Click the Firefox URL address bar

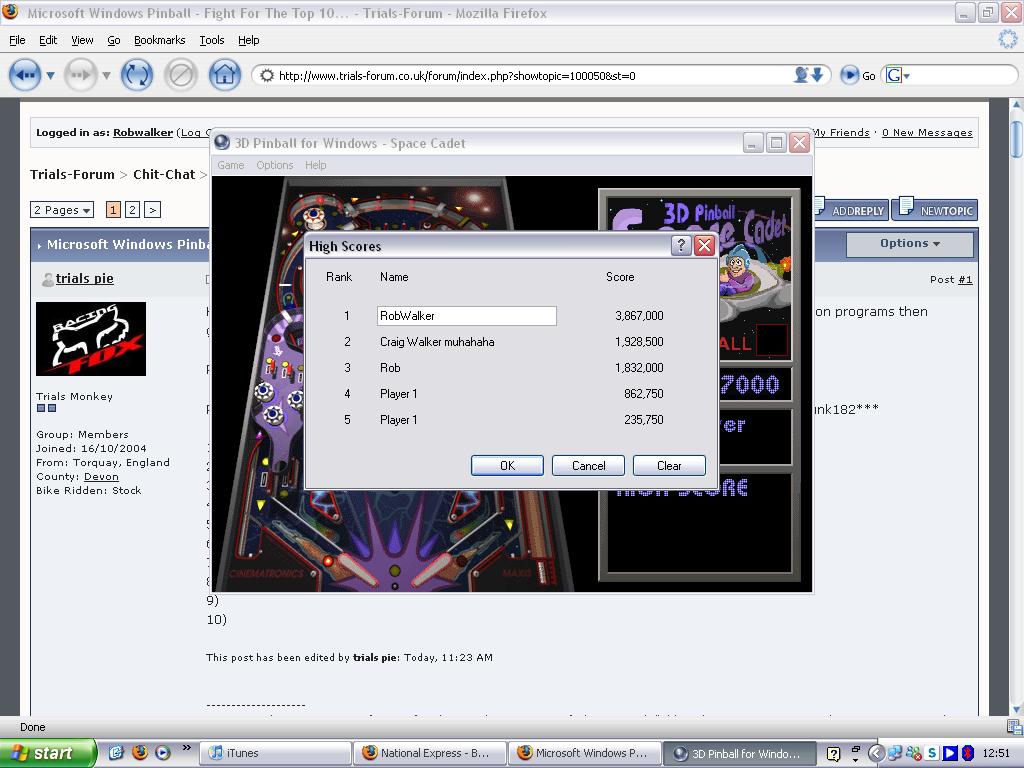tap(541, 76)
